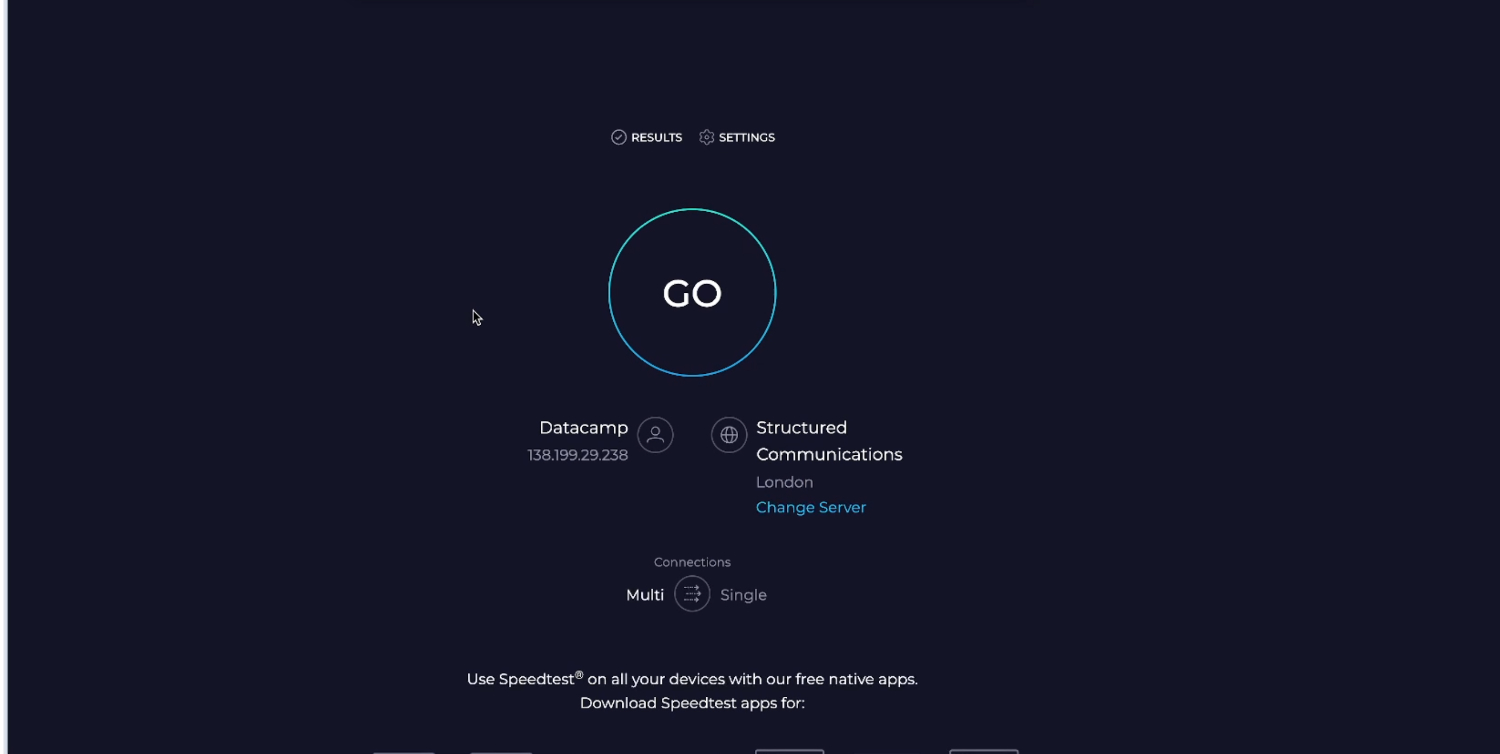The image size is (1500, 754).
Task: Toggle the Multi/Single connections switch icon
Action: [x=692, y=594]
